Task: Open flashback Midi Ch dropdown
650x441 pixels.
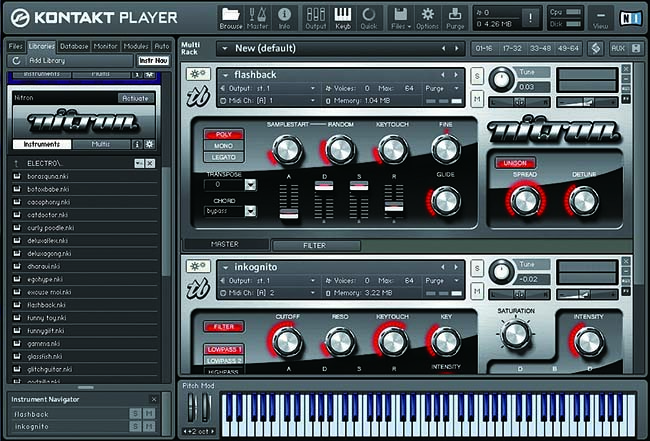Action: 313,101
